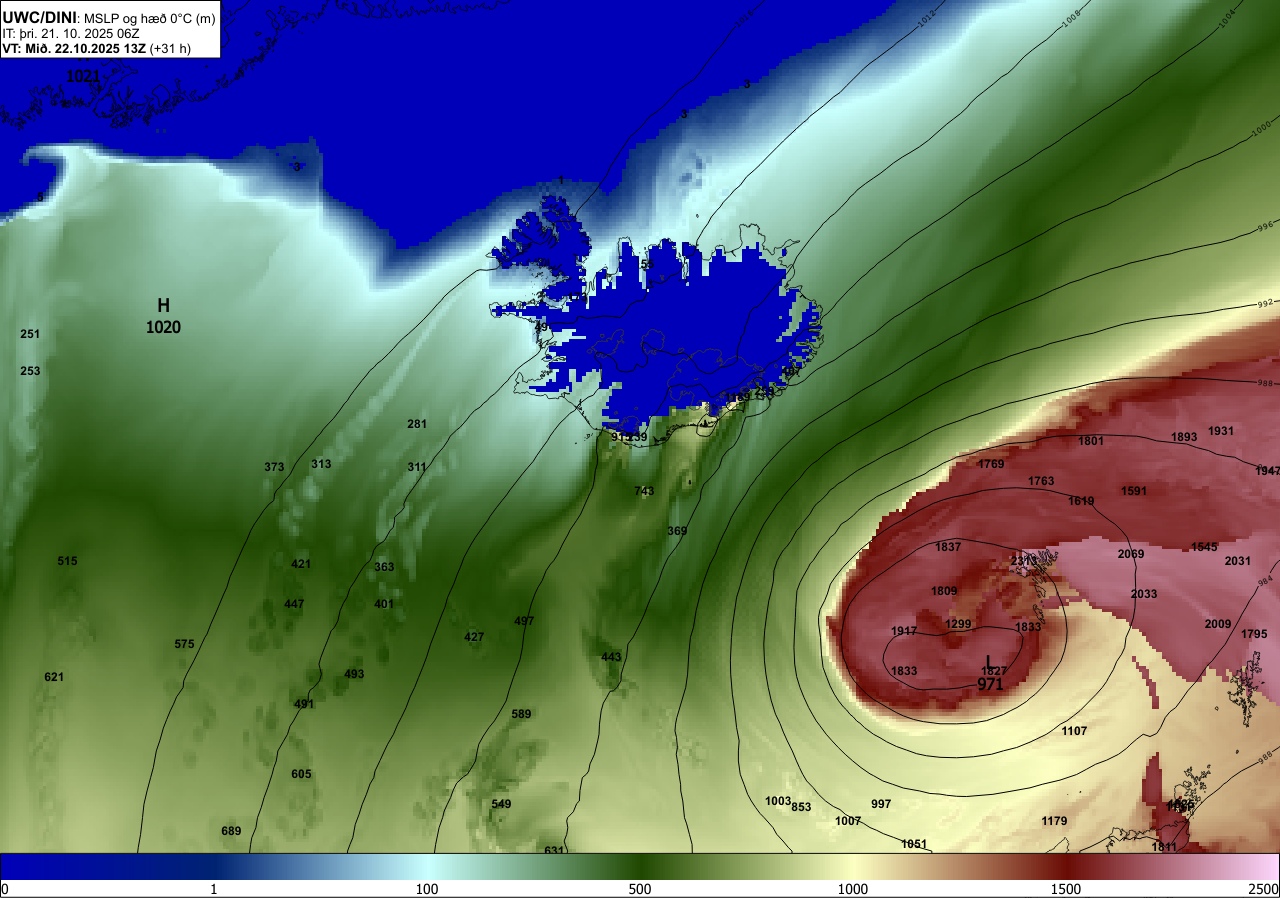
Task: Click the height value 1179
Action: (x=1054, y=821)
